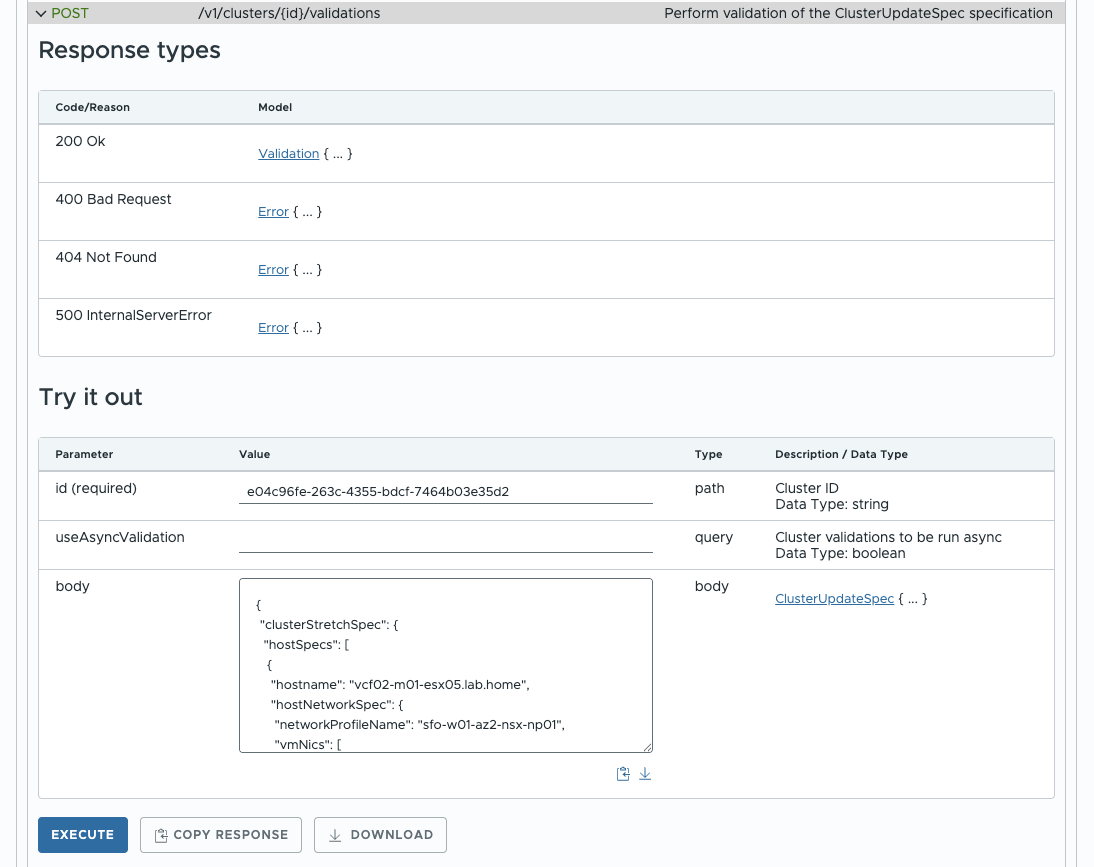
Task: Click the id (required) input field
Action: pyautogui.click(x=445, y=492)
